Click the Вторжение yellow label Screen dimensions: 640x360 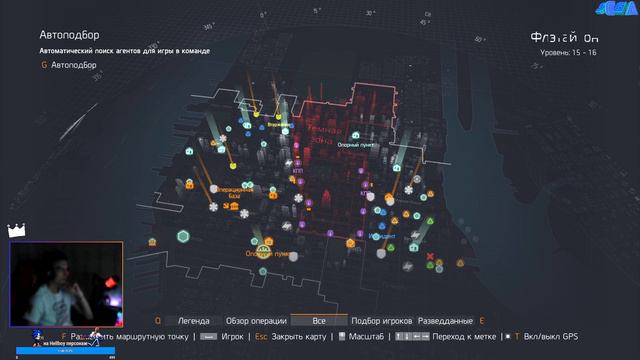coord(278,125)
